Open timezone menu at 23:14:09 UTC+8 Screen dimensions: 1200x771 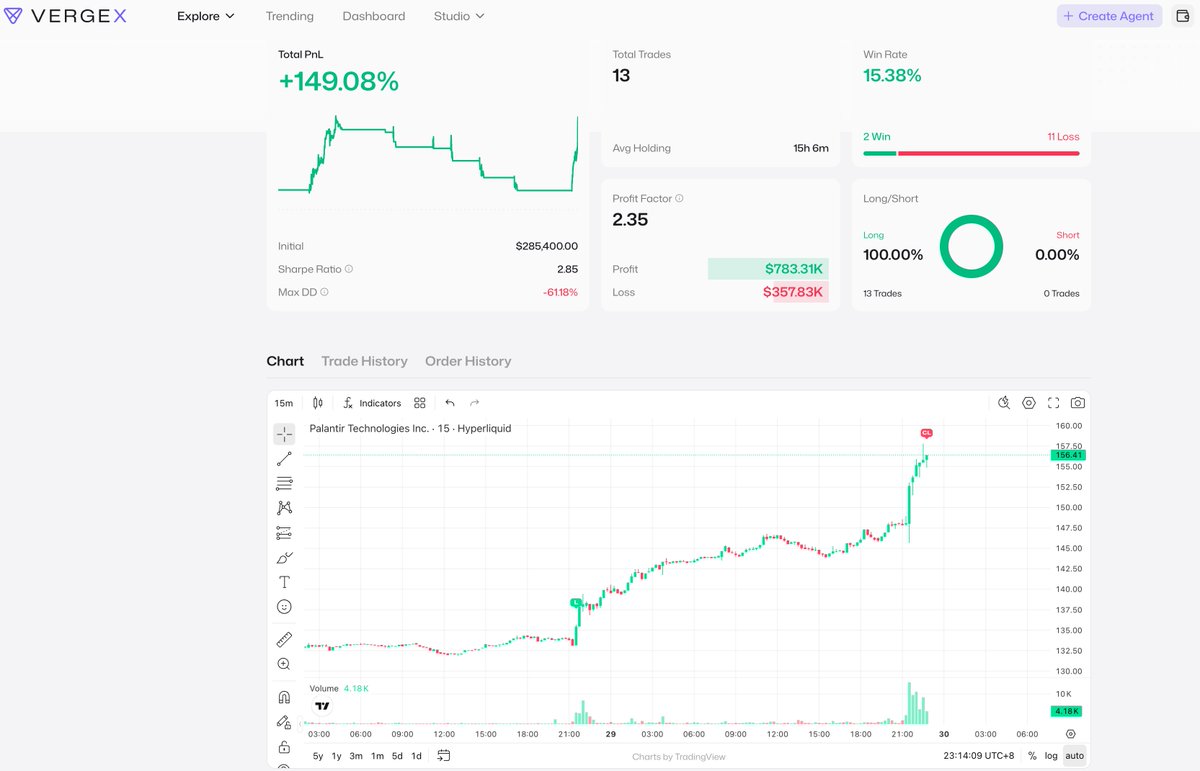(x=978, y=756)
